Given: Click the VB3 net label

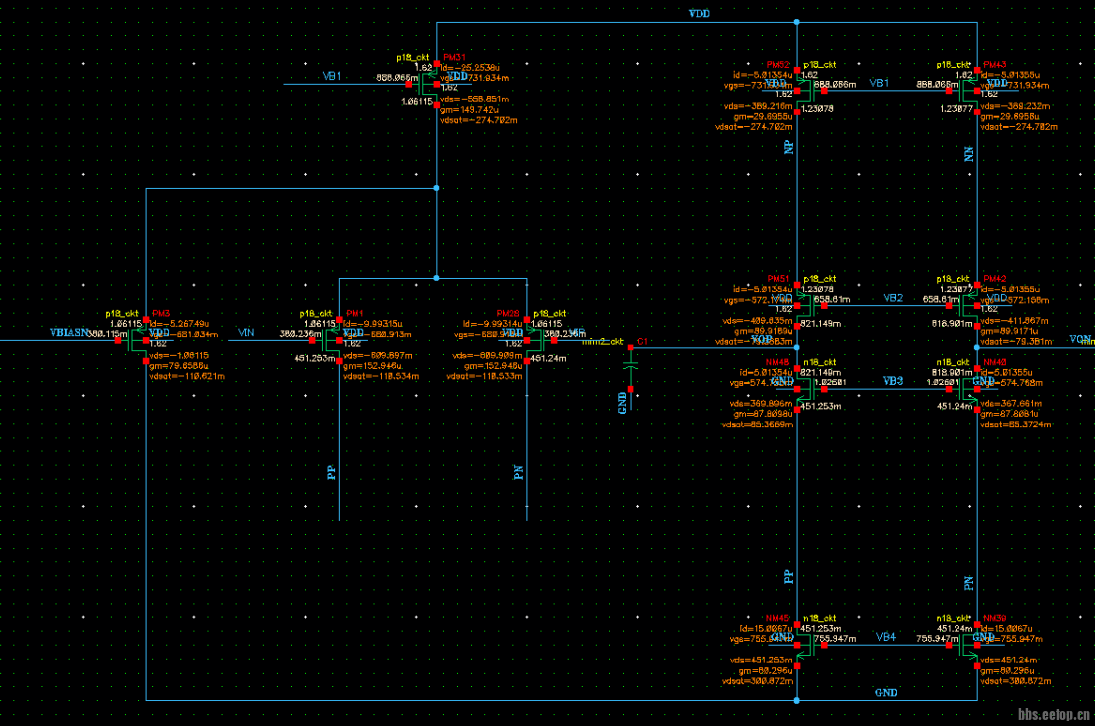Looking at the screenshot, I should tap(893, 382).
